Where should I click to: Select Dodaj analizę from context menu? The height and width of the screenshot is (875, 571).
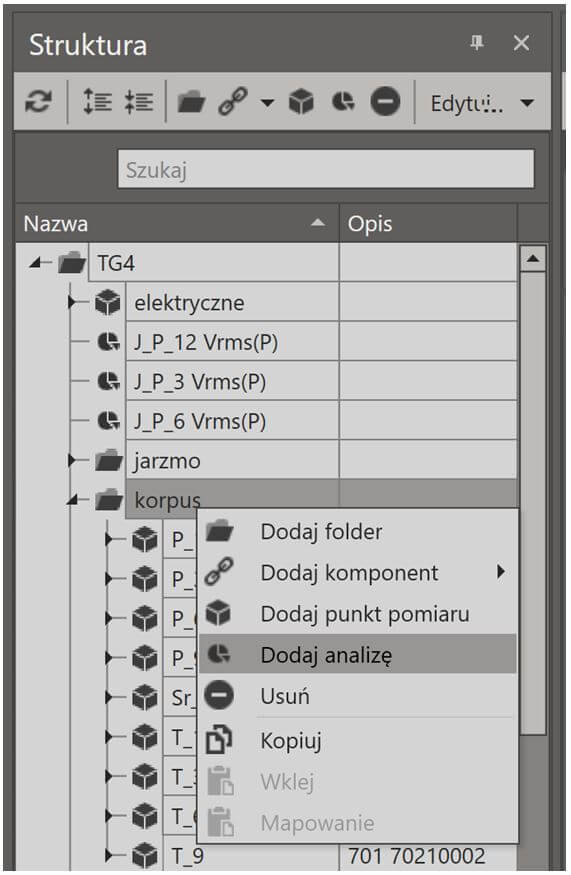point(358,654)
